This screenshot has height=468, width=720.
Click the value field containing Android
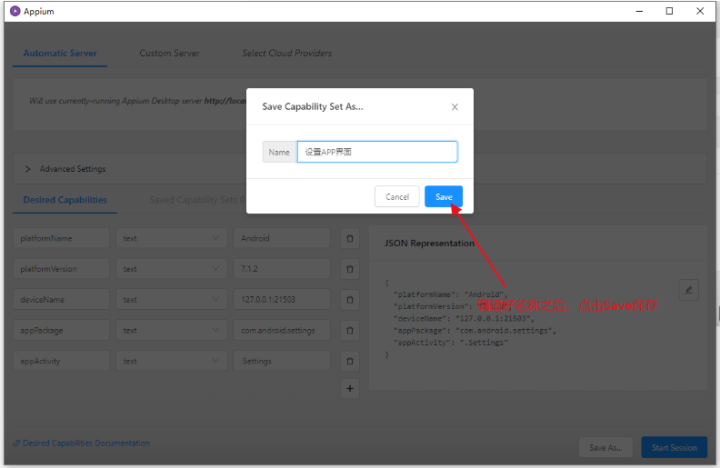pyautogui.click(x=282, y=238)
